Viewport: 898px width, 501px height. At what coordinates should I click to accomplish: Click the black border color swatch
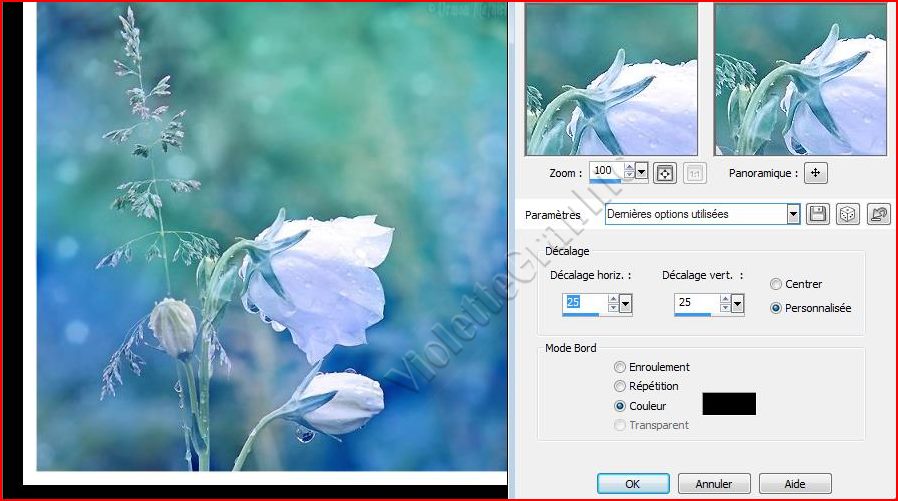729,404
